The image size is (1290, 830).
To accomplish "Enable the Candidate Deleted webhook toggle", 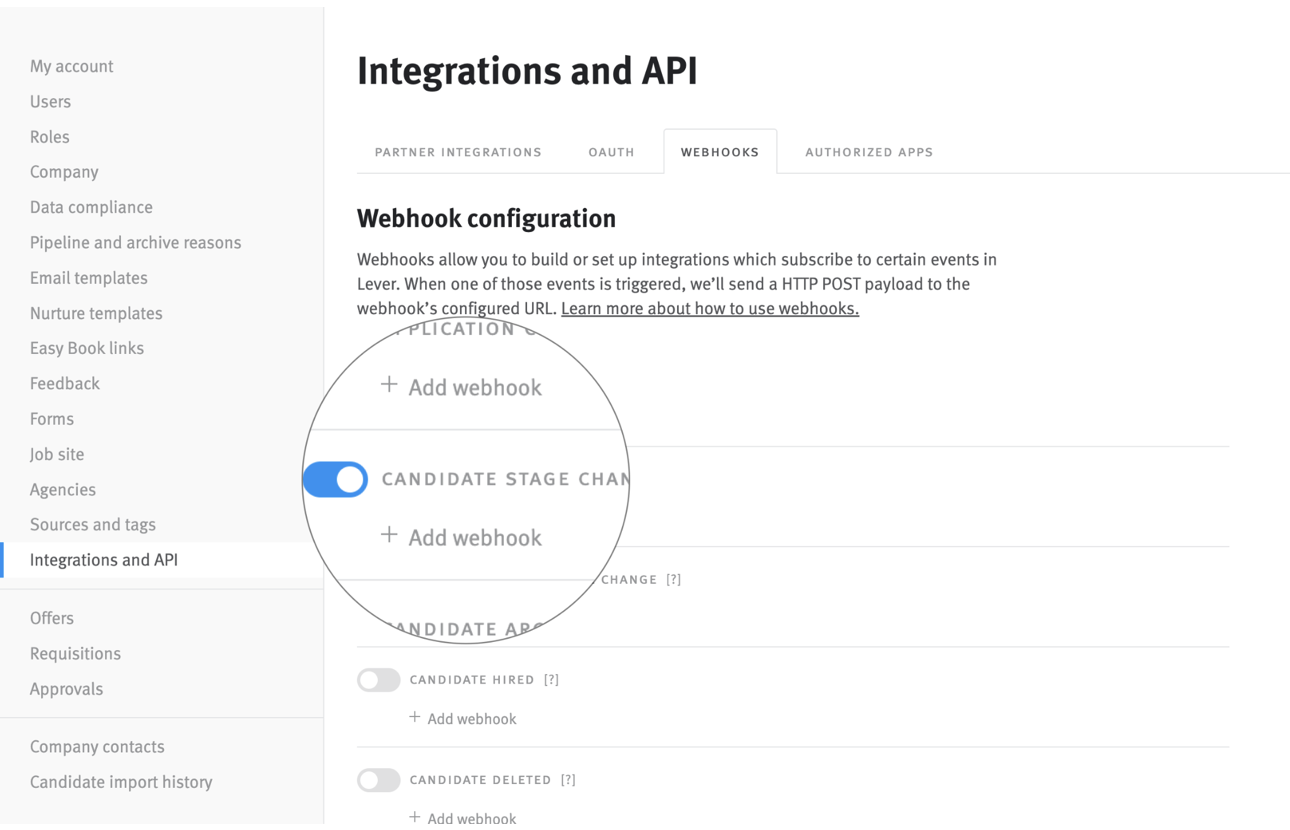I will point(379,780).
